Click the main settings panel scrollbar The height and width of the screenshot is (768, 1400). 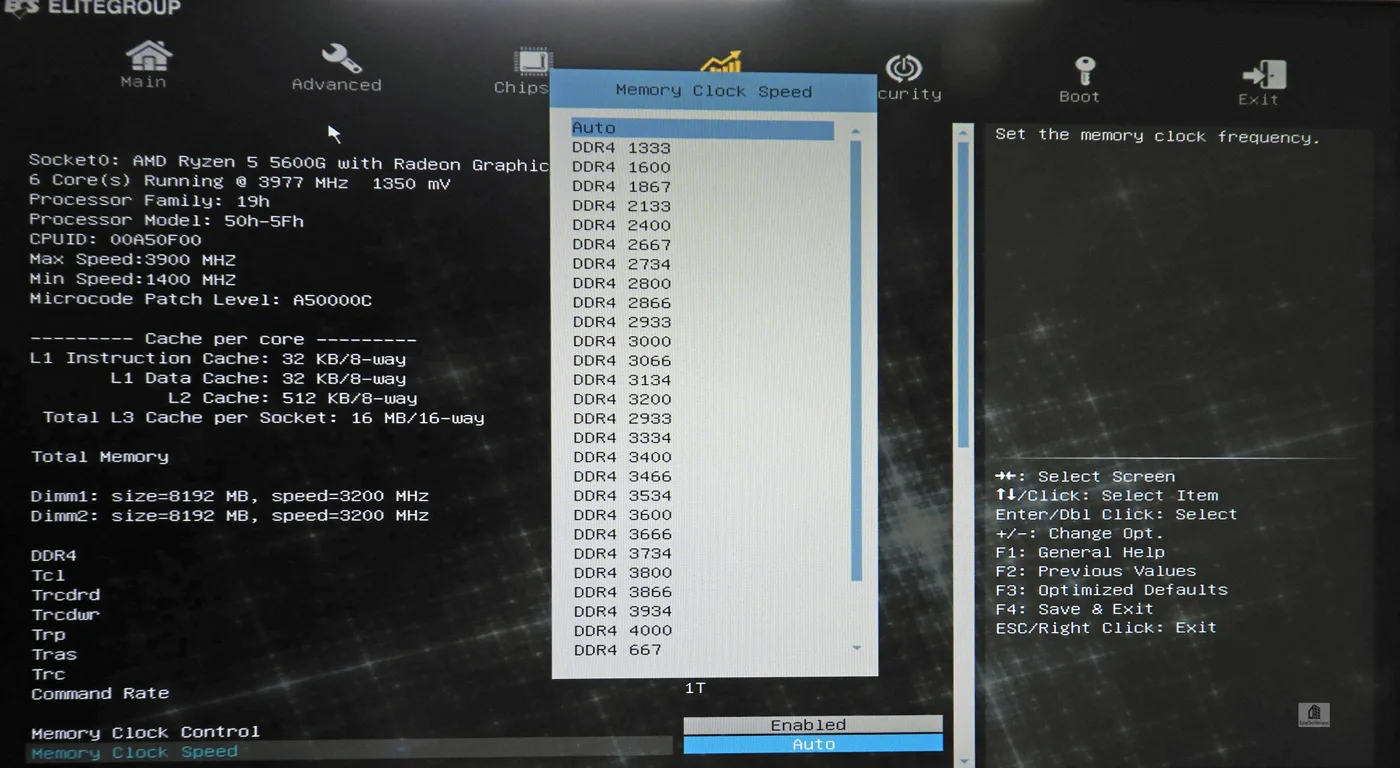963,295
